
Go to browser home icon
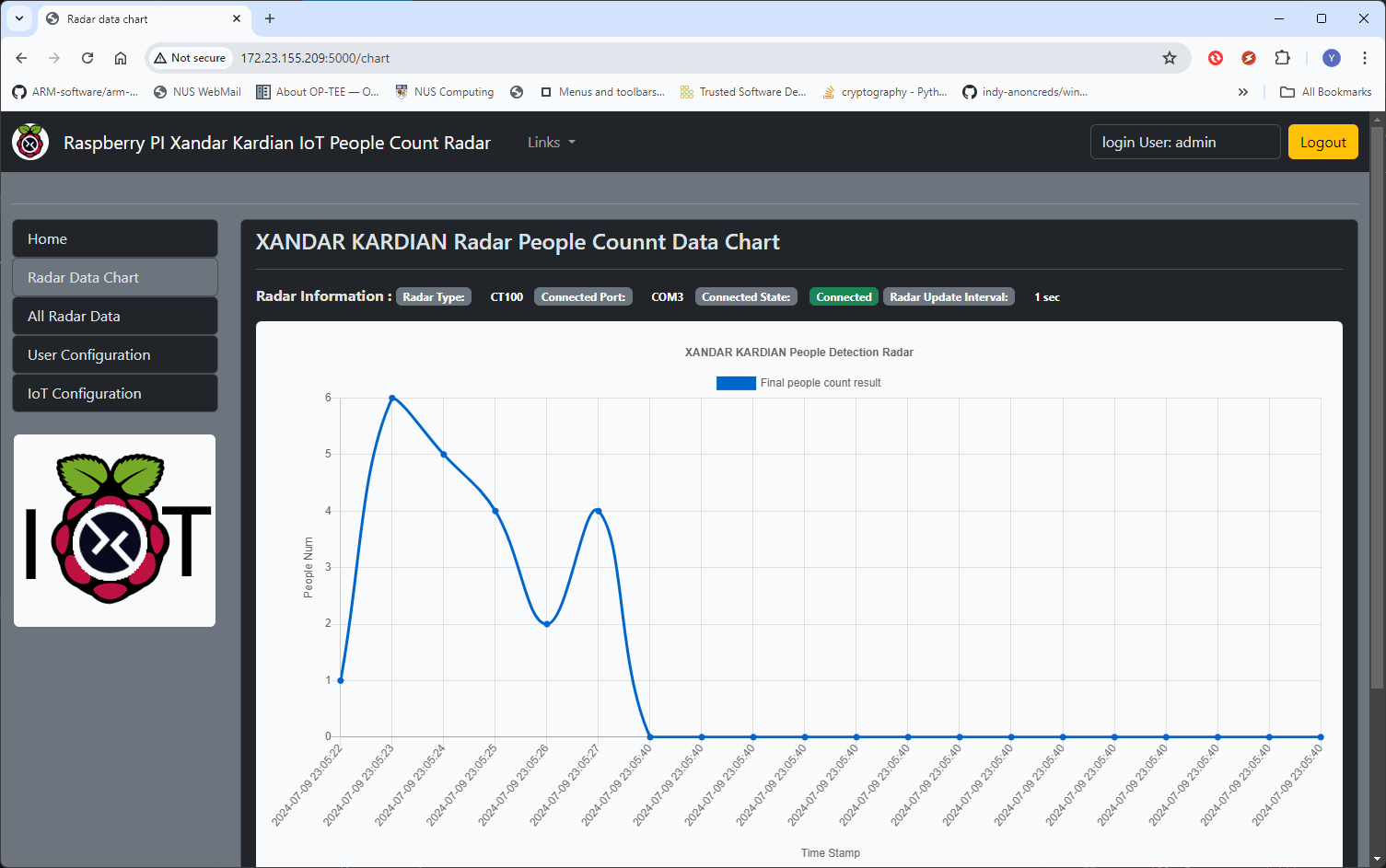point(121,58)
